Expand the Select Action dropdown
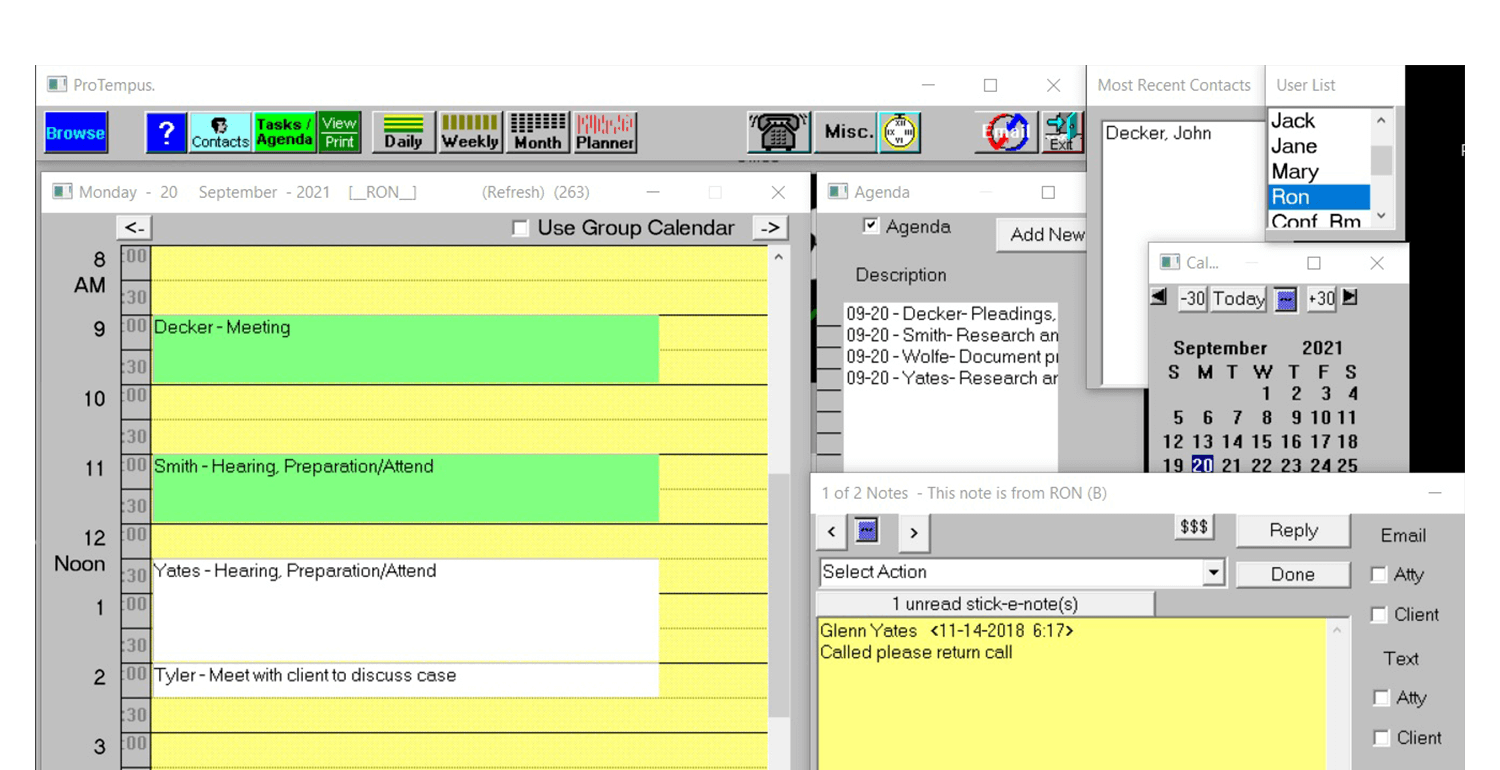Image resolution: width=1500 pixels, height=770 pixels. coord(1213,573)
